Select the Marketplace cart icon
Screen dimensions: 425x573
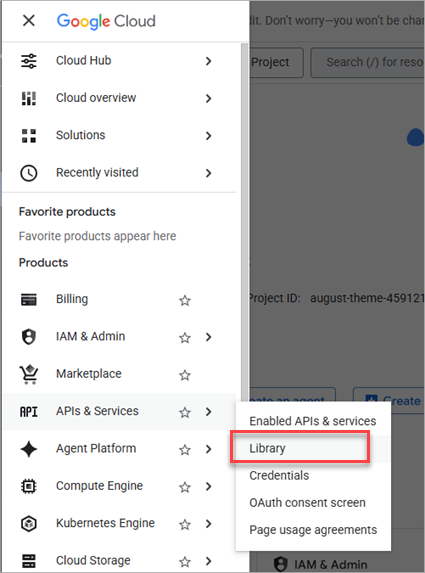(29, 374)
